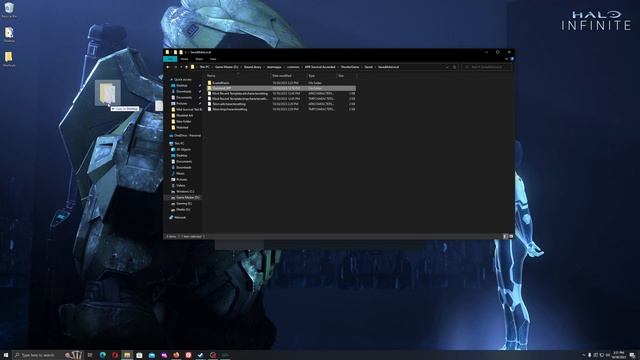The width and height of the screenshot is (640, 360).
Task: Open Gaming (E:) drive in sidebar
Action: [184, 204]
